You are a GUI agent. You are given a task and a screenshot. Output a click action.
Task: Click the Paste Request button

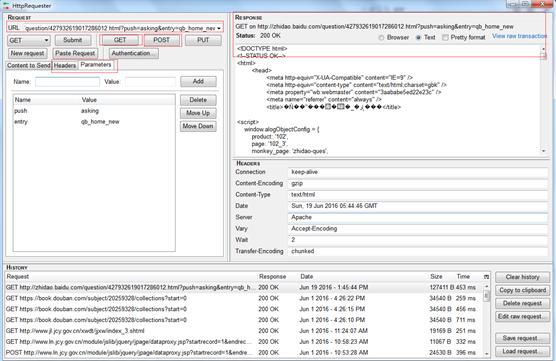[x=75, y=53]
